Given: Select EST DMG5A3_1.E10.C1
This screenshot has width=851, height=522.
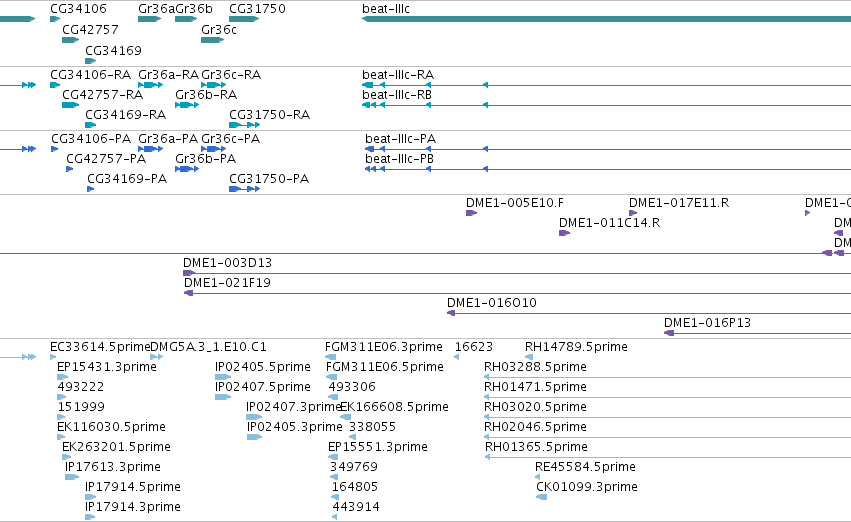Looking at the screenshot, I should [156, 357].
